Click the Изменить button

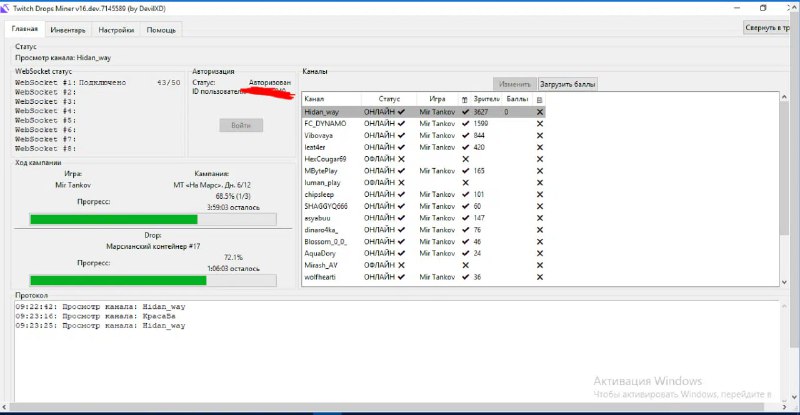click(514, 85)
